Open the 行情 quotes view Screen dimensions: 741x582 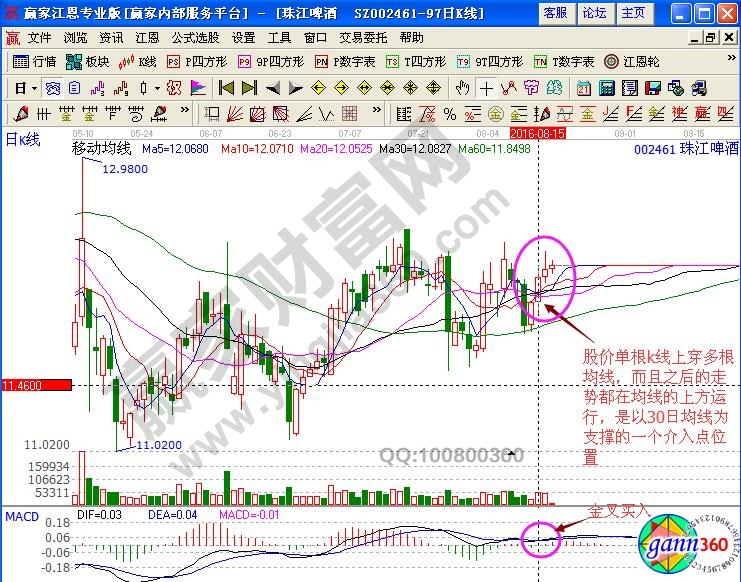(x=34, y=62)
